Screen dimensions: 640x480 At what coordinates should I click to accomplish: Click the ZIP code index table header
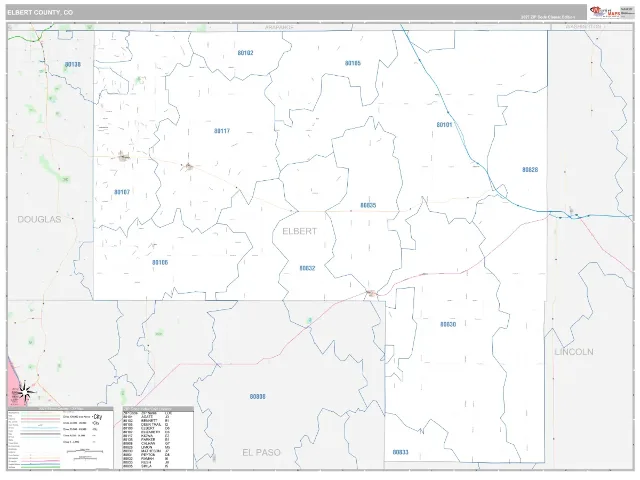(158, 409)
